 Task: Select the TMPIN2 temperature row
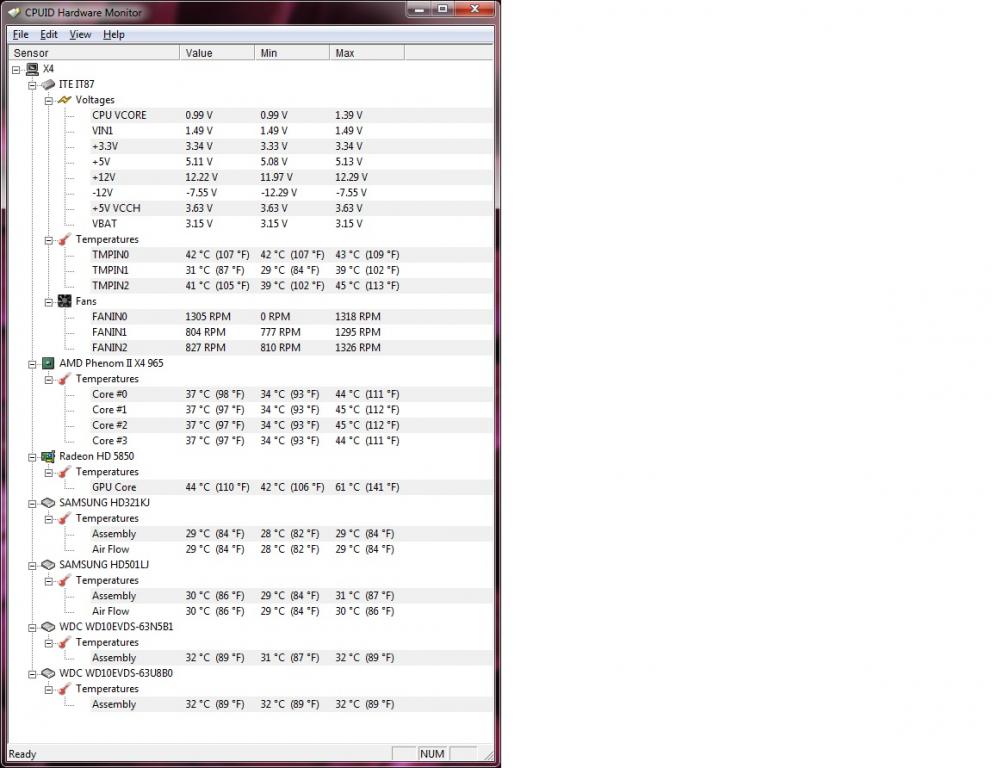pos(291,286)
